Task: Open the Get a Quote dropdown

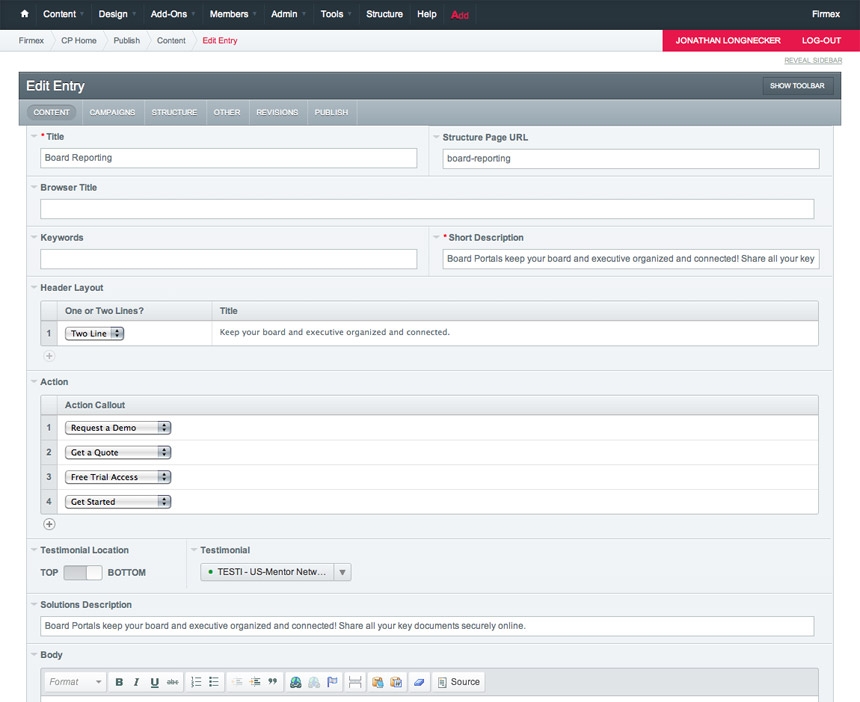Action: click(x=118, y=452)
